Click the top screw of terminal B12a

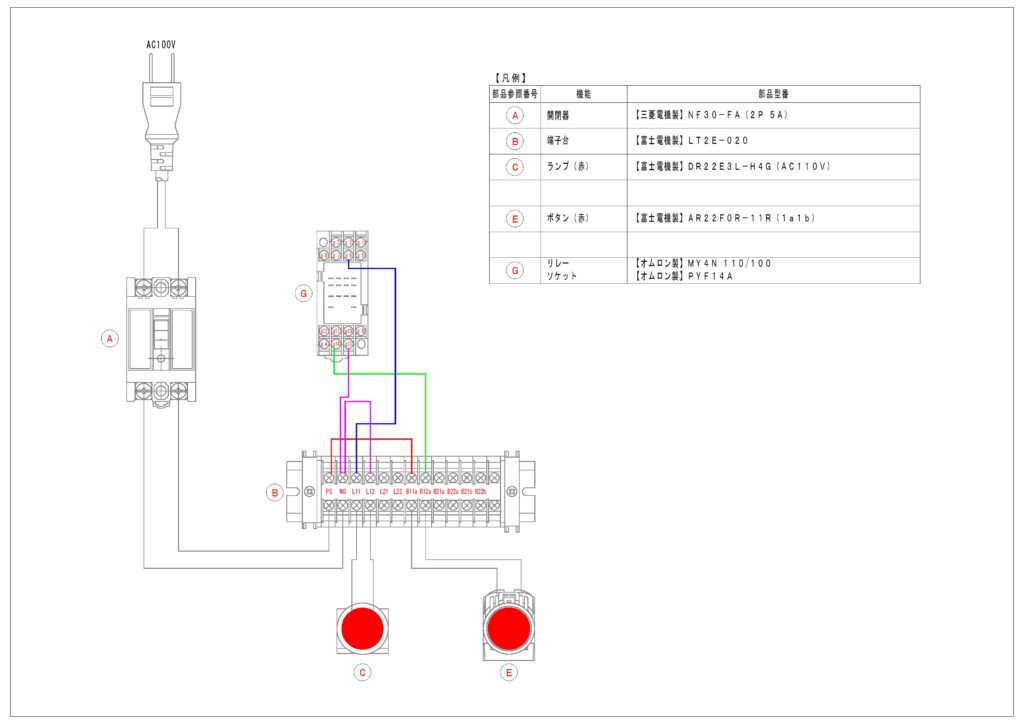point(425,478)
